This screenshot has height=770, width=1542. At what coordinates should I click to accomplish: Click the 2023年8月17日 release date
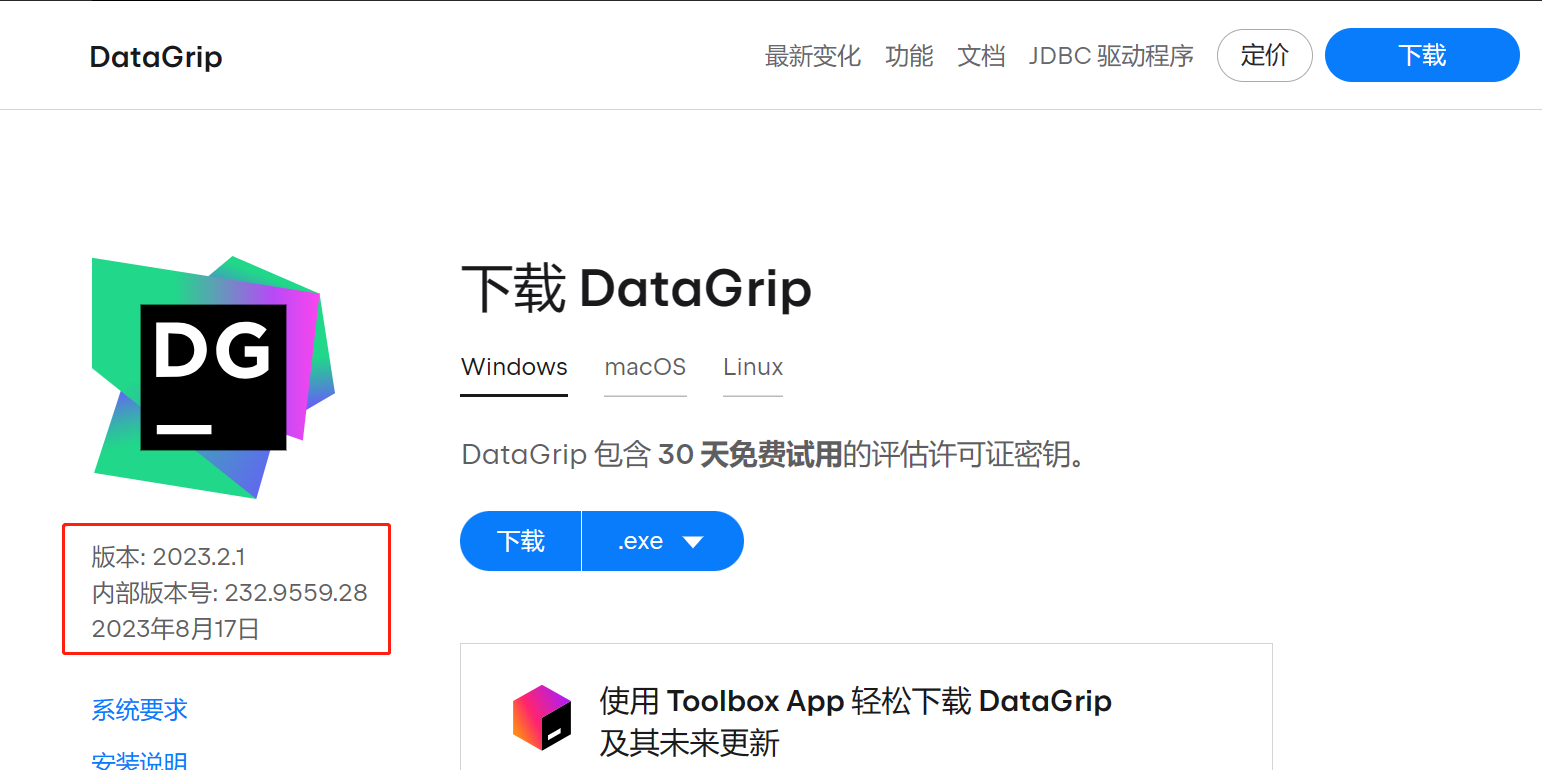coord(175,629)
